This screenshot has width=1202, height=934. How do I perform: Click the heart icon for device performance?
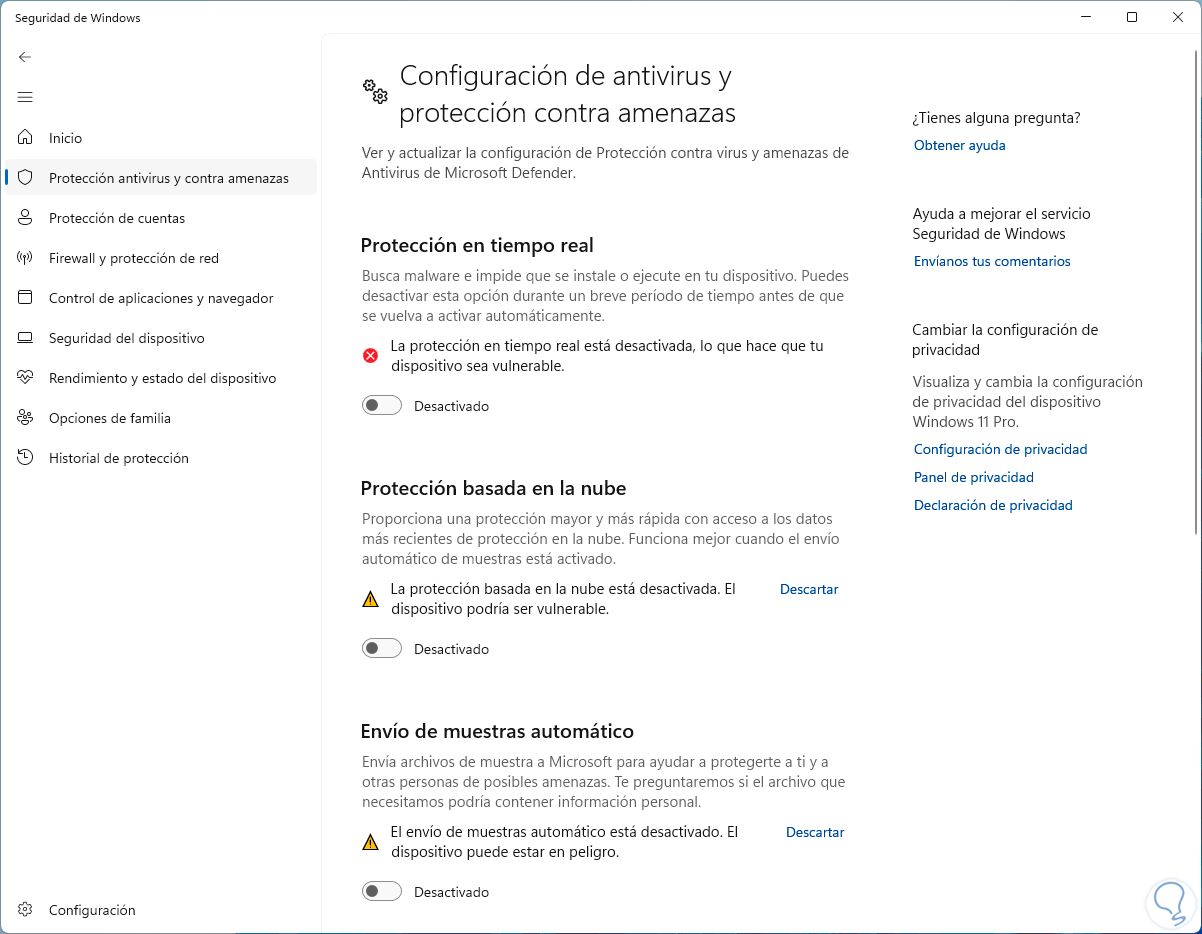[26, 378]
